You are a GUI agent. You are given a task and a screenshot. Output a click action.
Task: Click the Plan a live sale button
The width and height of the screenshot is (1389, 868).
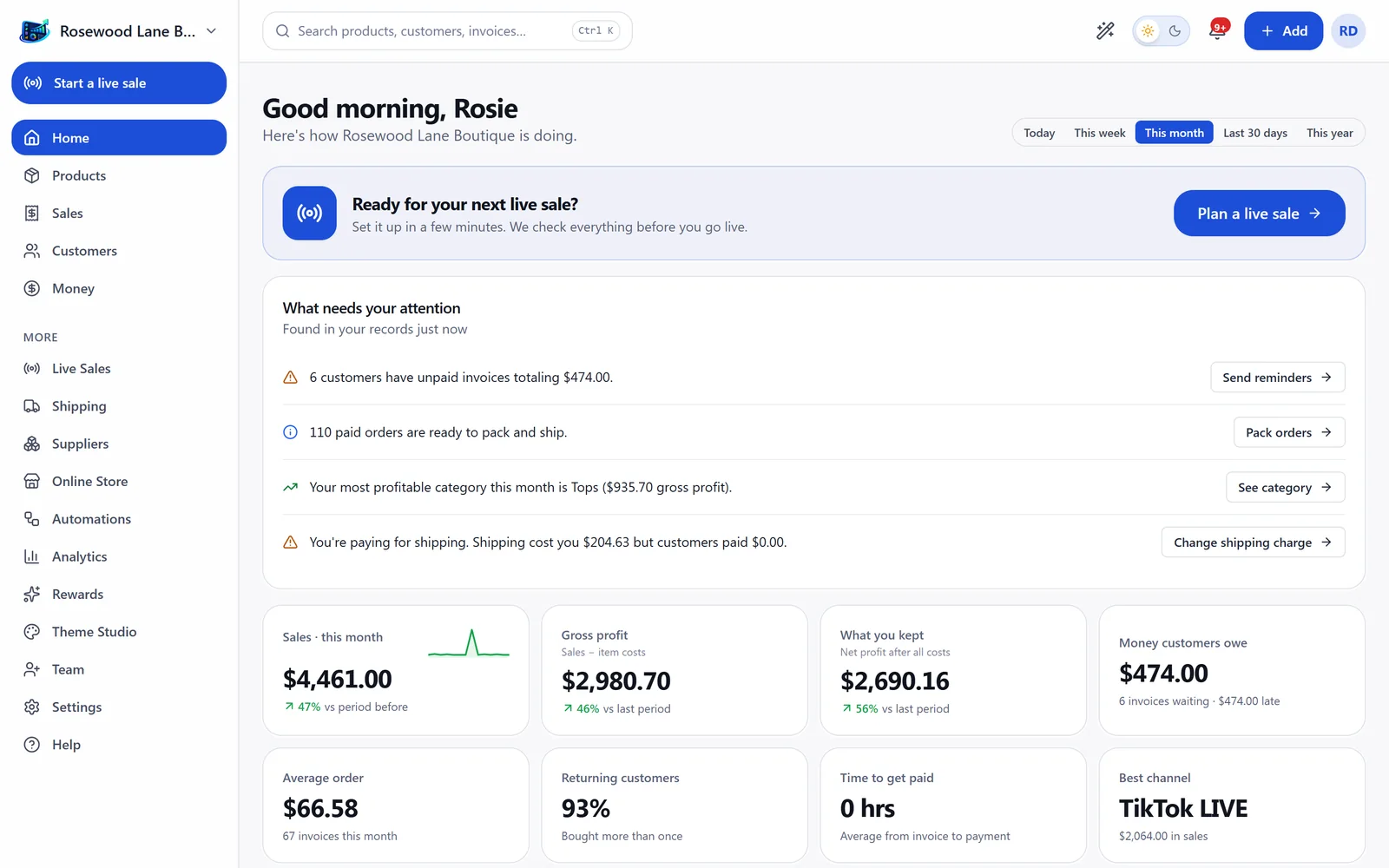(1260, 214)
